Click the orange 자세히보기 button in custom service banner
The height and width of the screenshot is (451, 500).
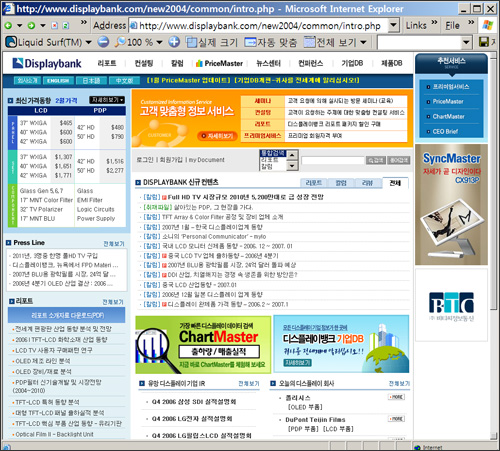point(218,136)
